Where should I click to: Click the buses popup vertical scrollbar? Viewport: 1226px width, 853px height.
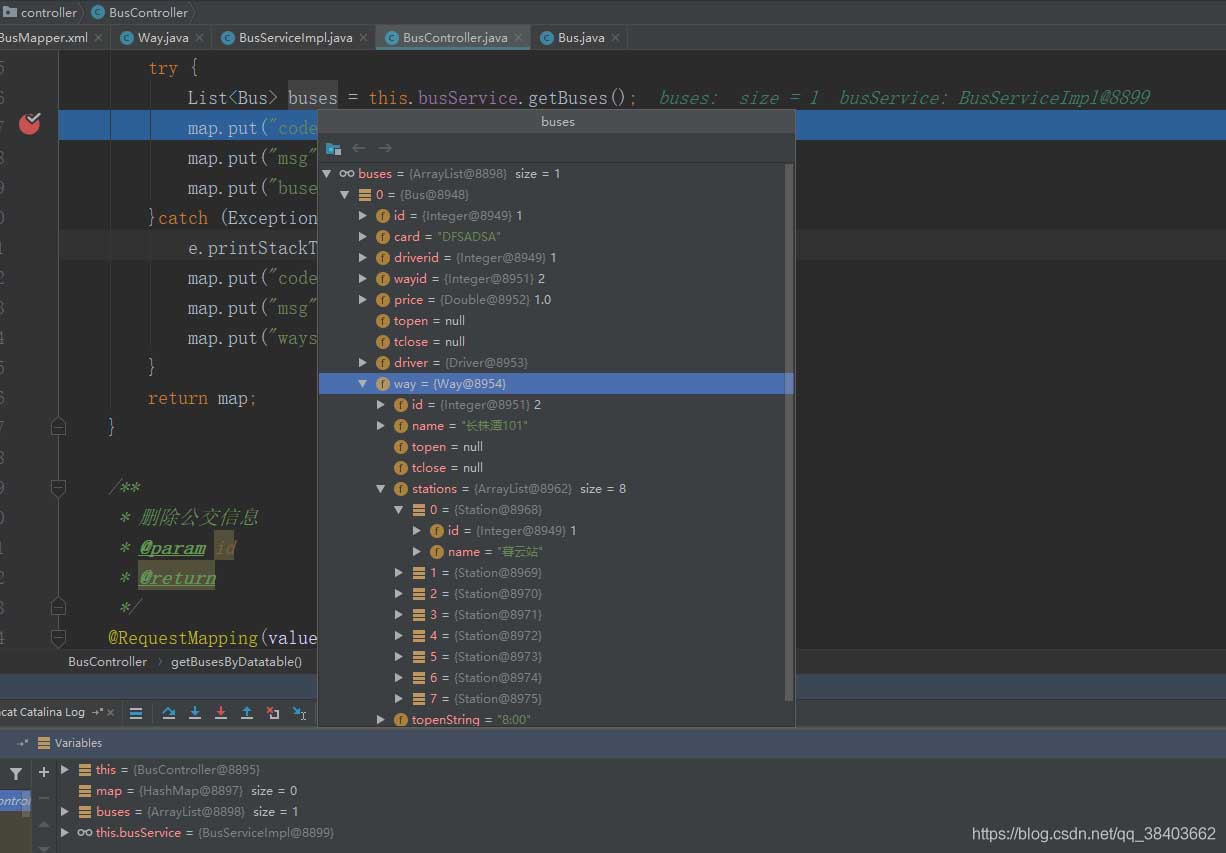point(789,430)
